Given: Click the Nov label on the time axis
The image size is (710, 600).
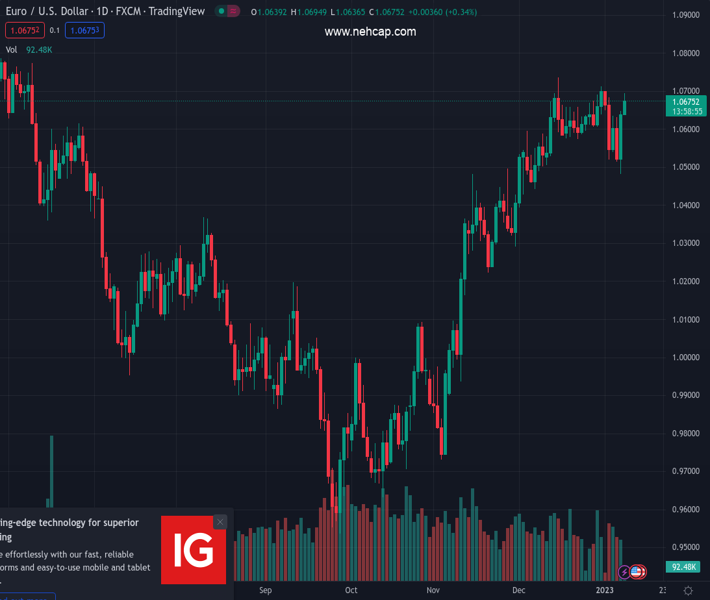Looking at the screenshot, I should (x=433, y=590).
